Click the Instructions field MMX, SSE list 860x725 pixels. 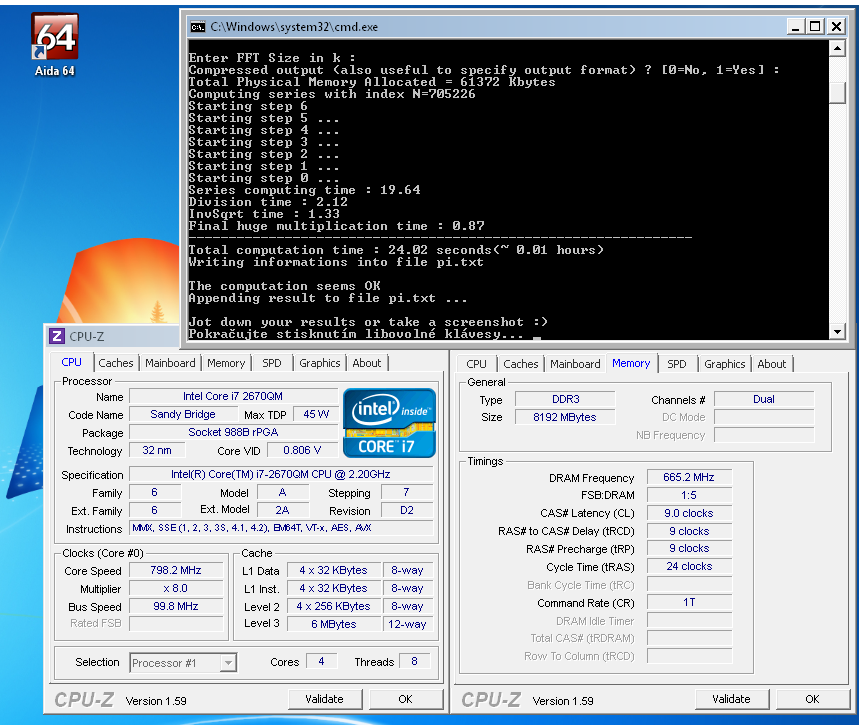[281, 528]
